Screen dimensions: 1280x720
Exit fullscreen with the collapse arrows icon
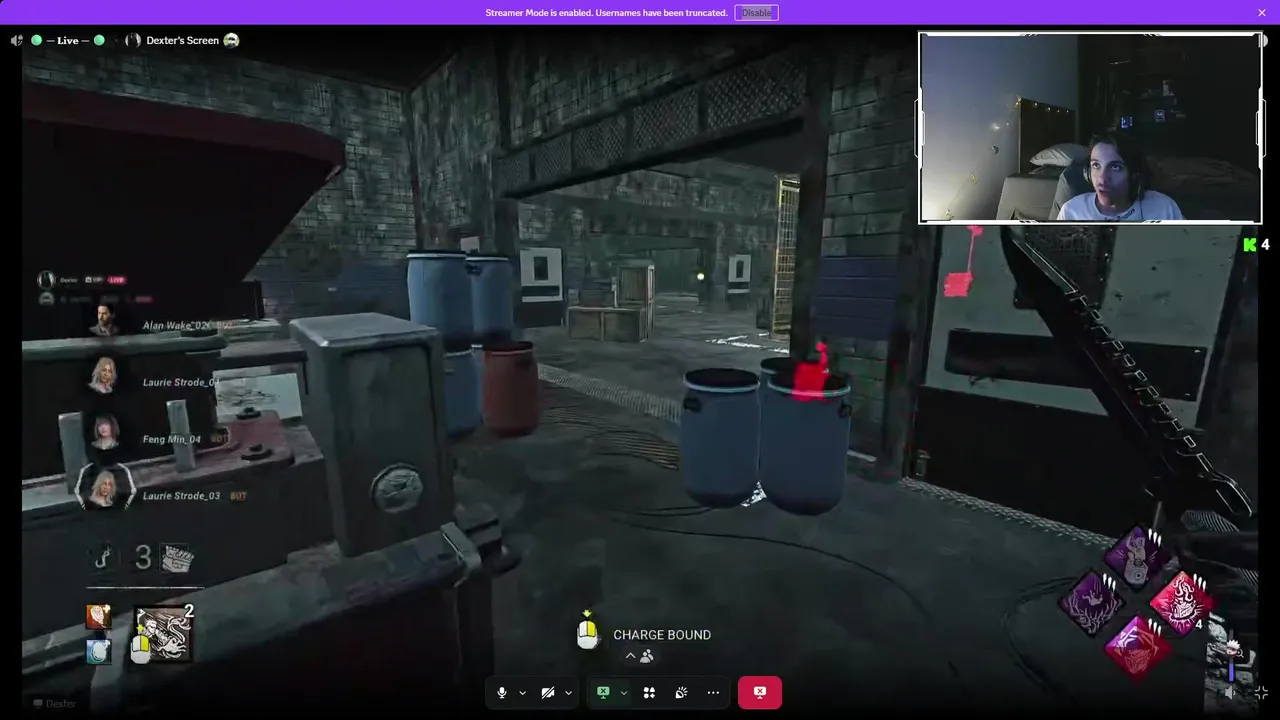coord(1262,692)
